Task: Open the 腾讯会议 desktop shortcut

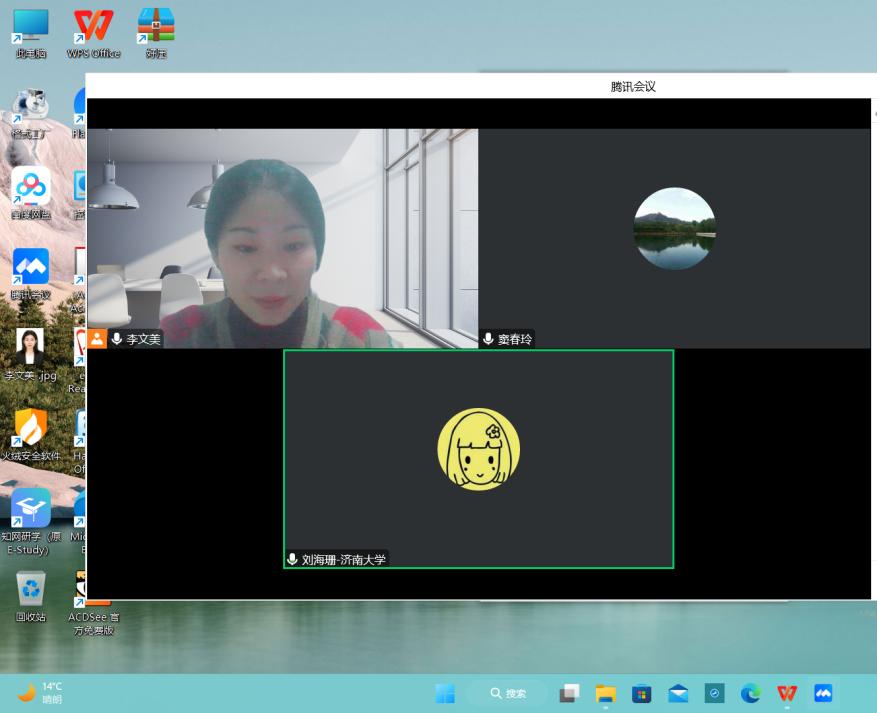Action: click(30, 268)
